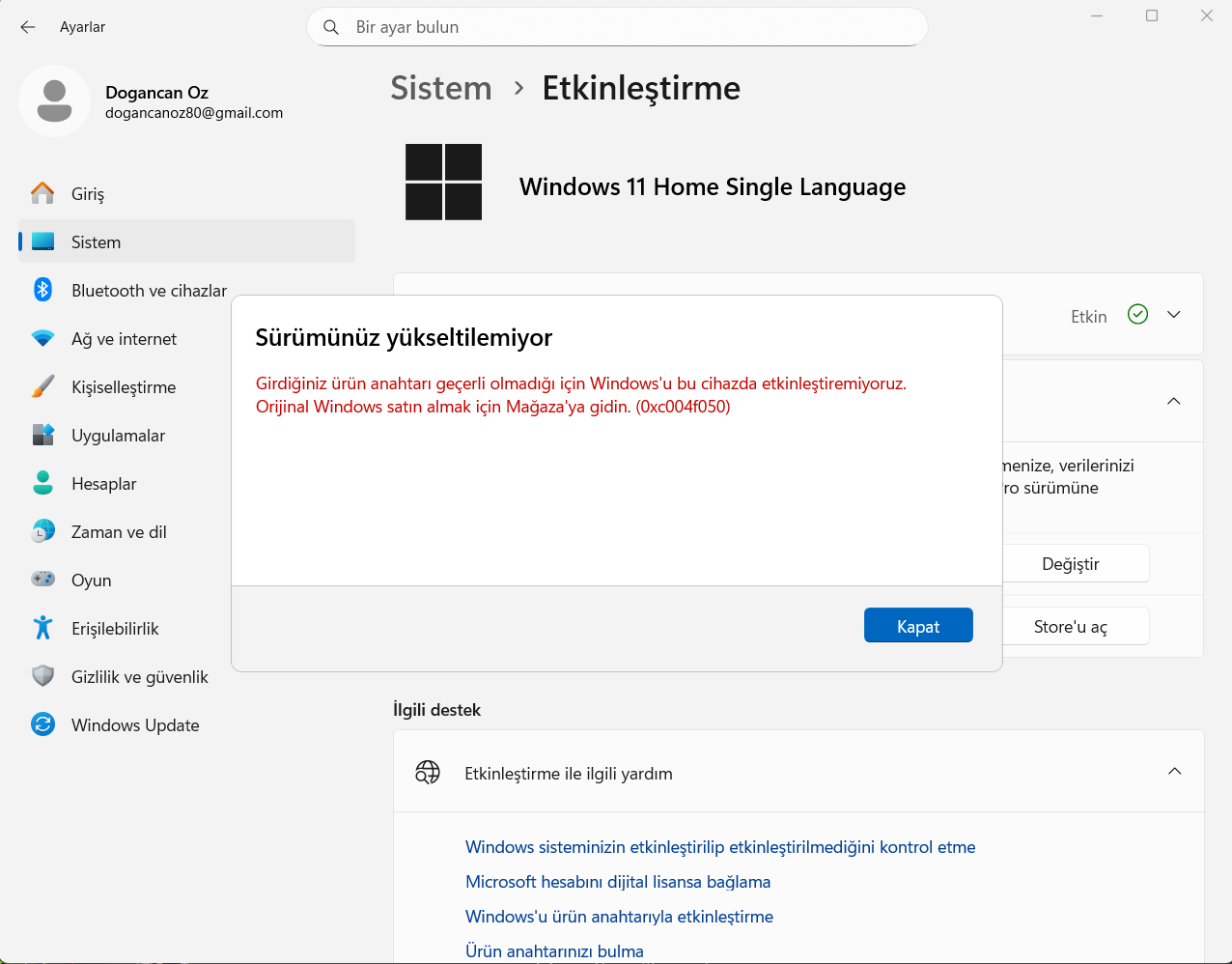Click the Windows Update sync icon
Viewport: 1232px width, 964px height.
pyautogui.click(x=42, y=724)
